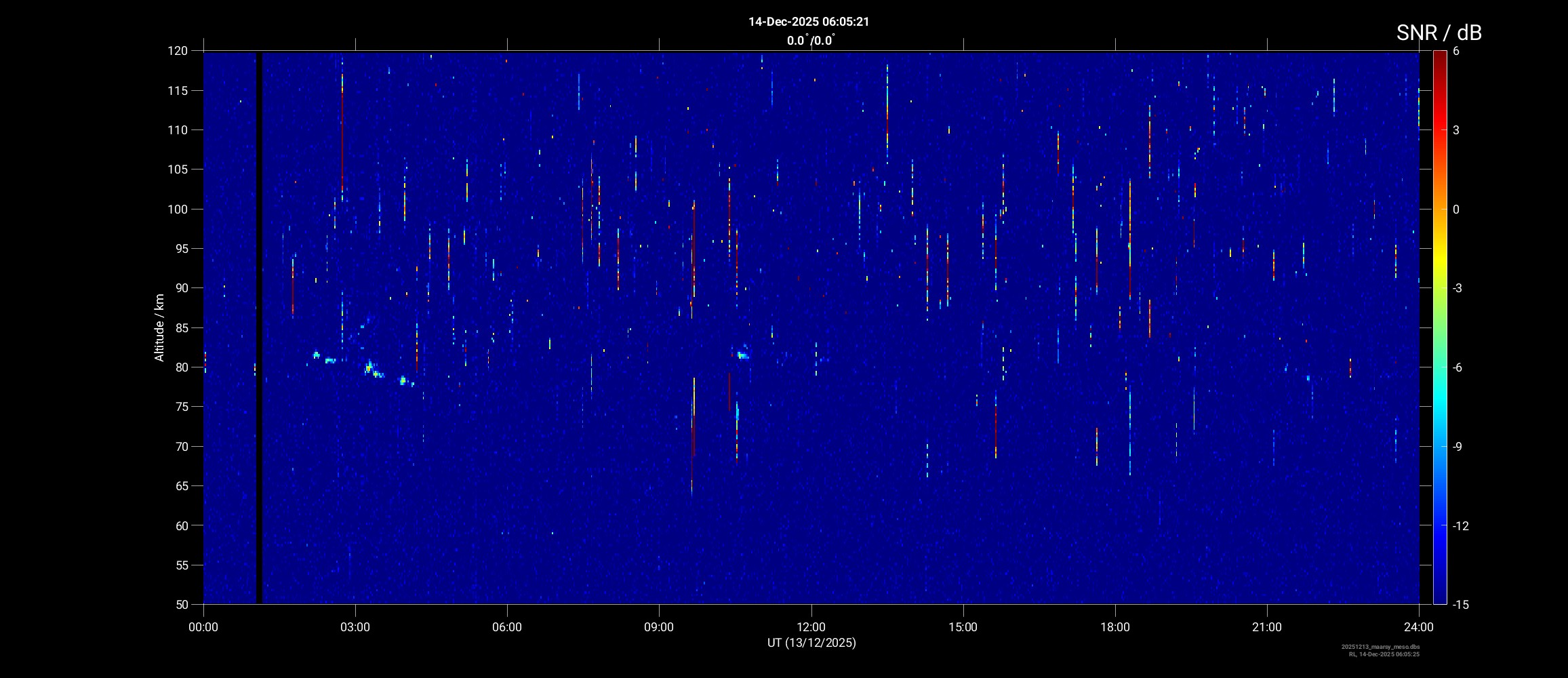Click the 20251213_maarsy_meso.dbs filename footer text
1568x678 pixels.
coord(1380,647)
